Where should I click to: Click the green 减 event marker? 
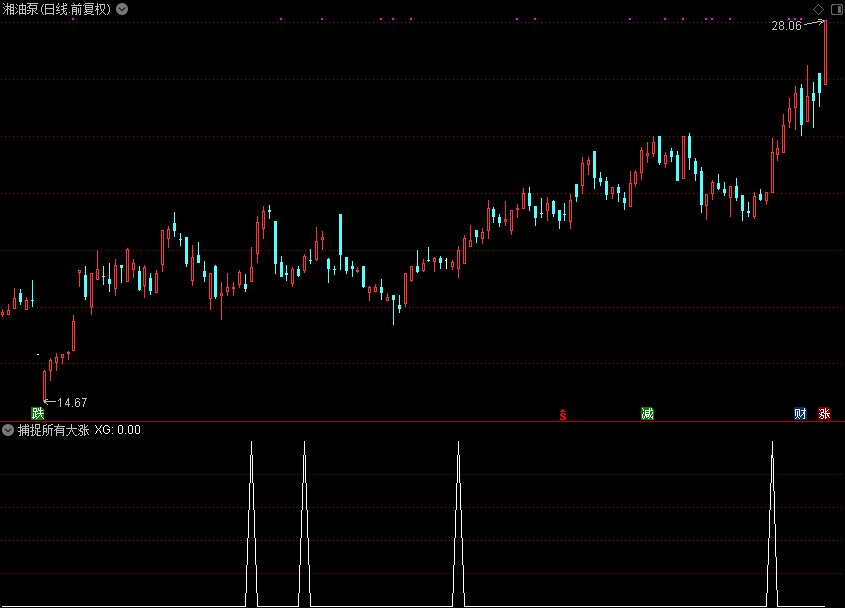click(647, 413)
